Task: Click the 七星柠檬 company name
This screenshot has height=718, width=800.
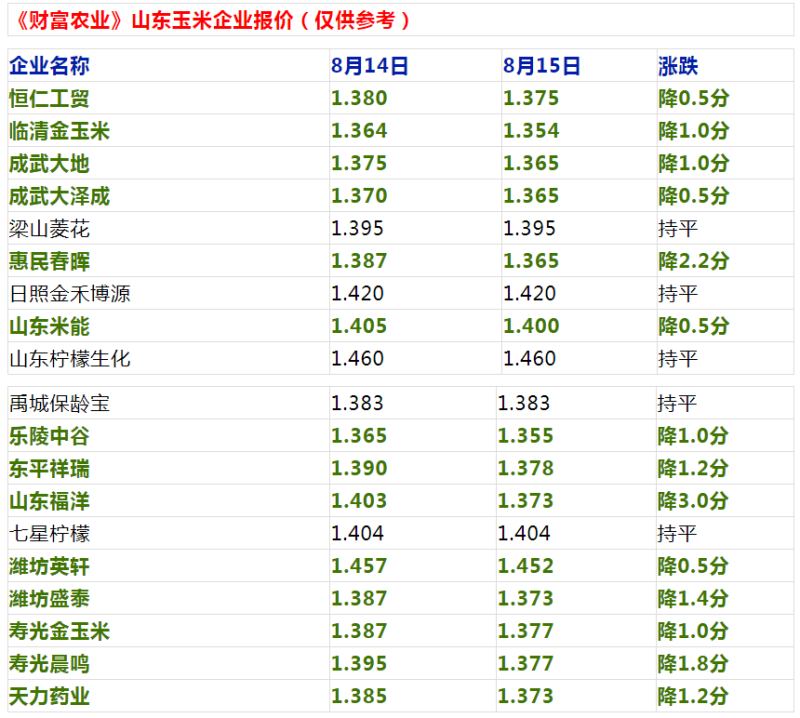Action: pos(49,533)
